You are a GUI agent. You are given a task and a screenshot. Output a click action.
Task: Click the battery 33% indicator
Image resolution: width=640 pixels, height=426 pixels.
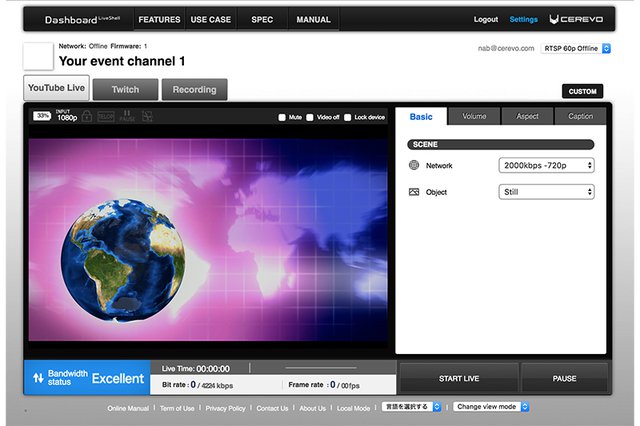tap(43, 116)
